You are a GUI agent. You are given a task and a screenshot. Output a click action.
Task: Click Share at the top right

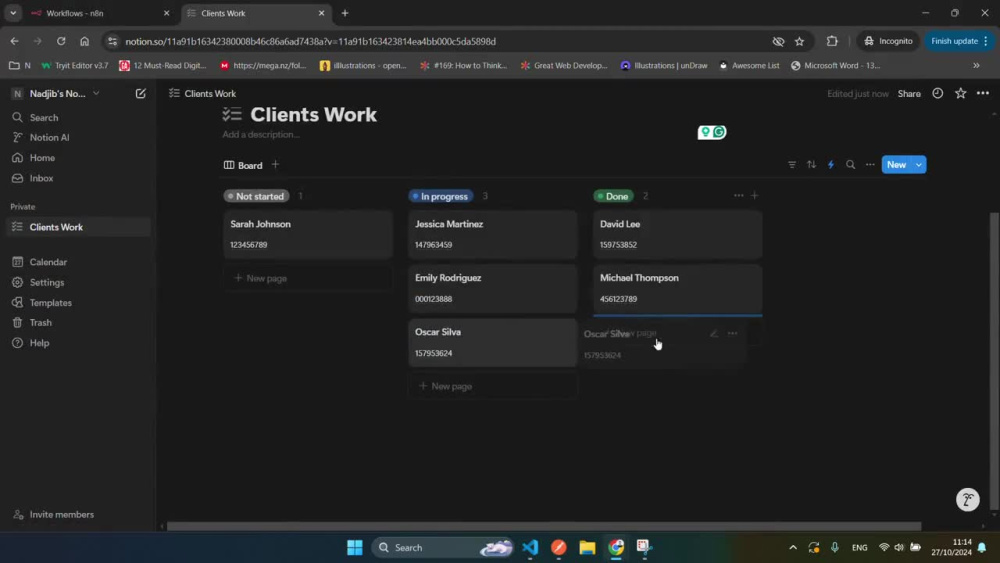[909, 93]
